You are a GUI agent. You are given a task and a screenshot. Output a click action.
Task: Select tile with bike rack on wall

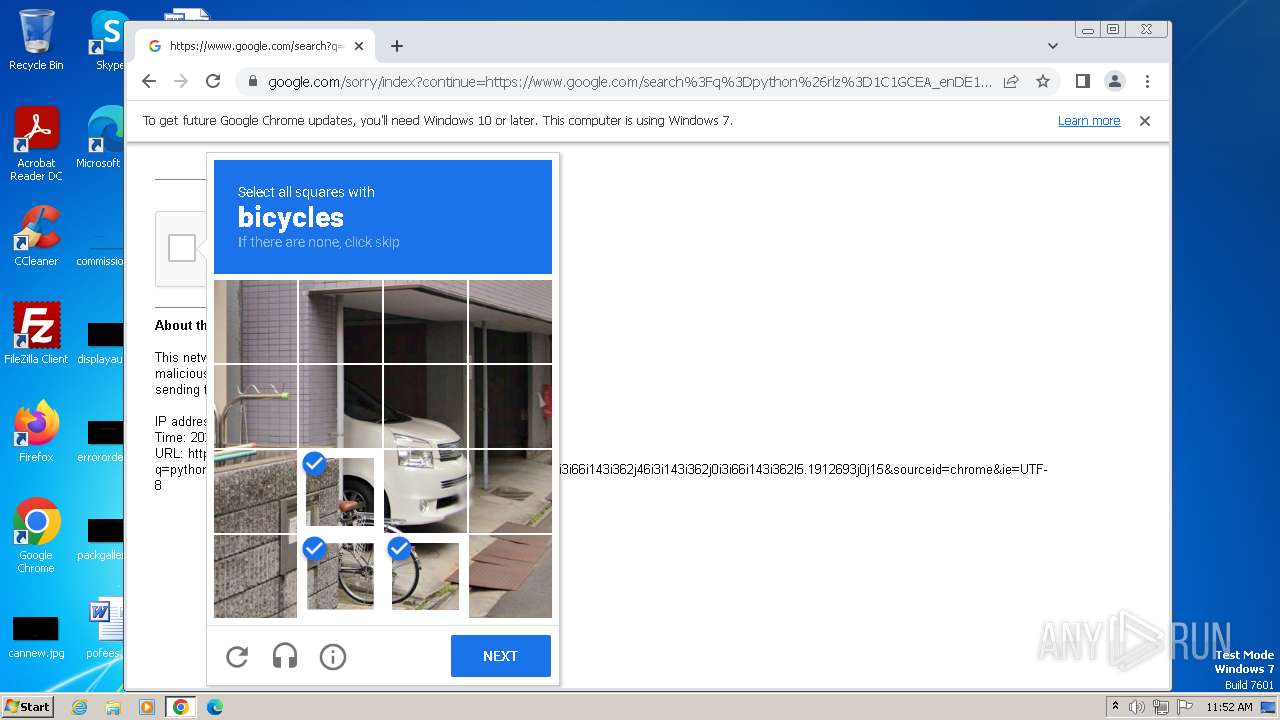point(255,406)
